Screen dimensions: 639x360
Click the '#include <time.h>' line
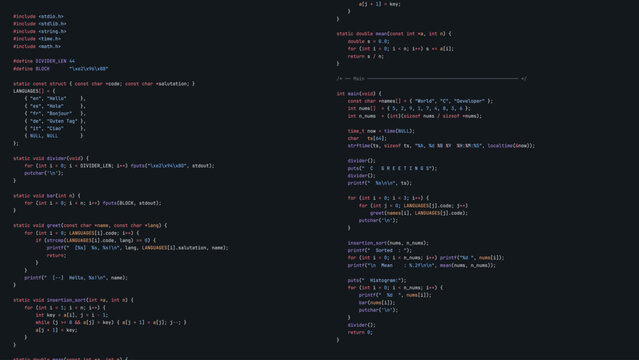(x=37, y=39)
